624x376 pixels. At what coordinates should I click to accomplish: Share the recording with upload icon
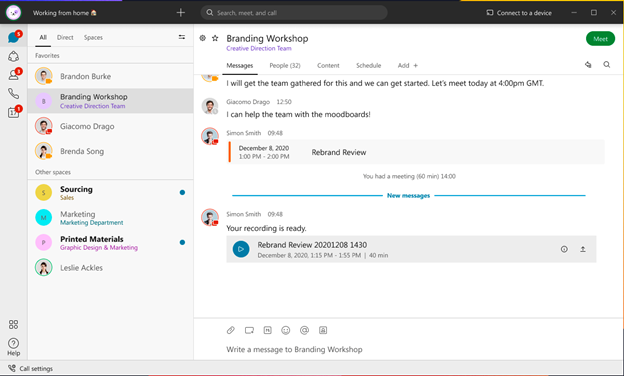click(x=583, y=249)
